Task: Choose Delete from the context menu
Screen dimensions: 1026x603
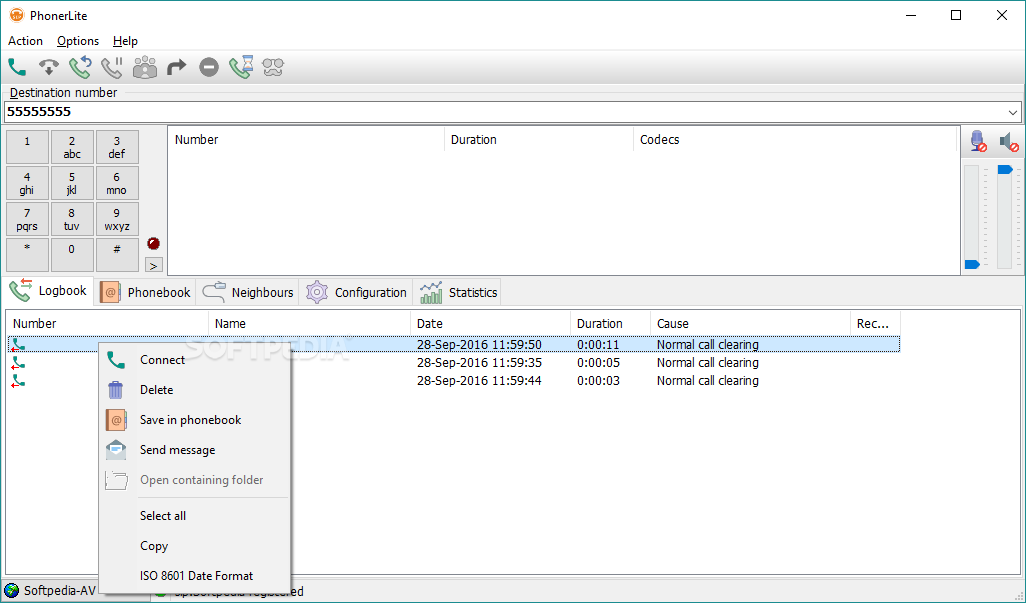Action: [194, 390]
